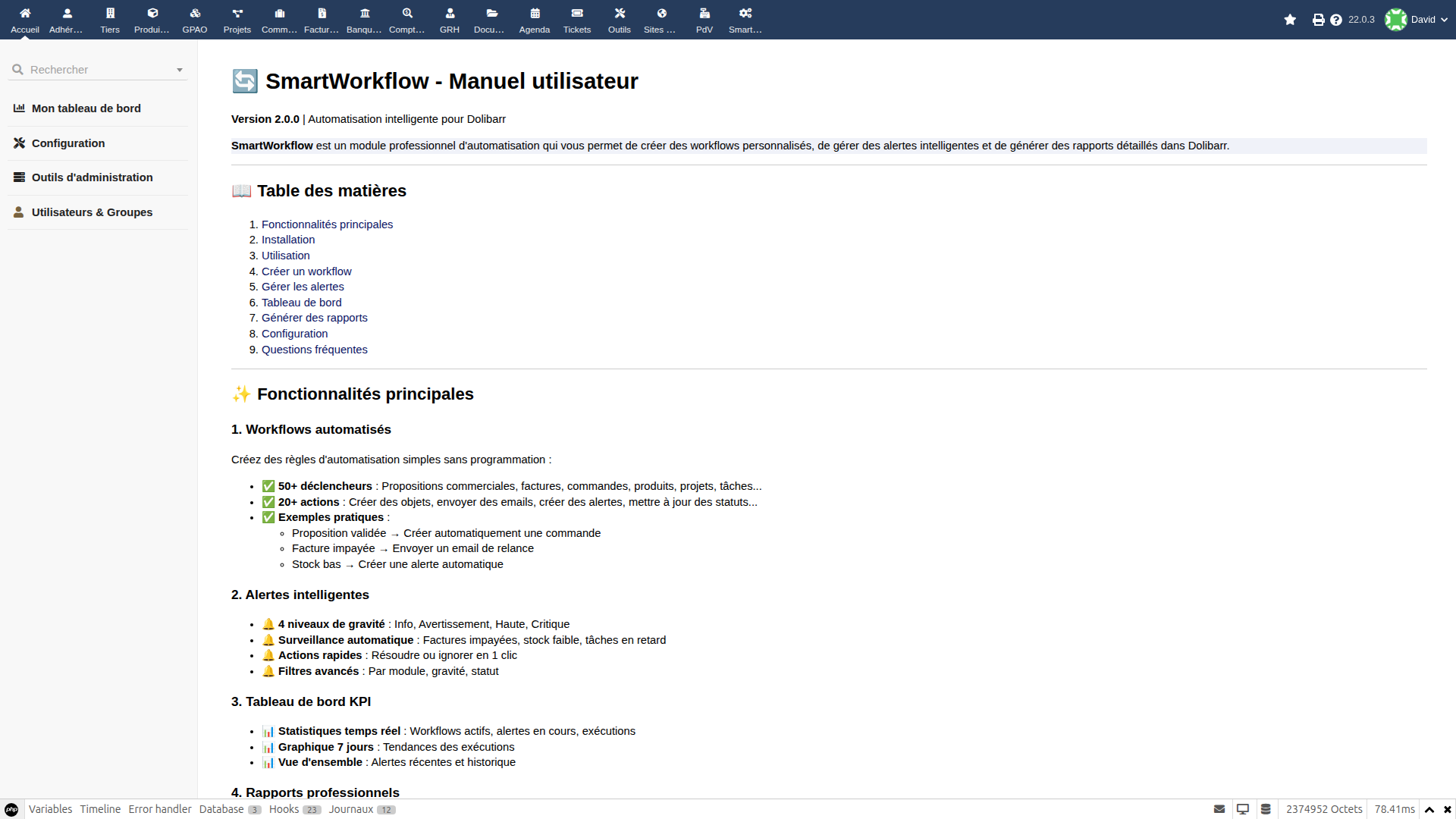Expand the search box dropdown arrow
This screenshot has width=1456, height=819.
tap(180, 70)
